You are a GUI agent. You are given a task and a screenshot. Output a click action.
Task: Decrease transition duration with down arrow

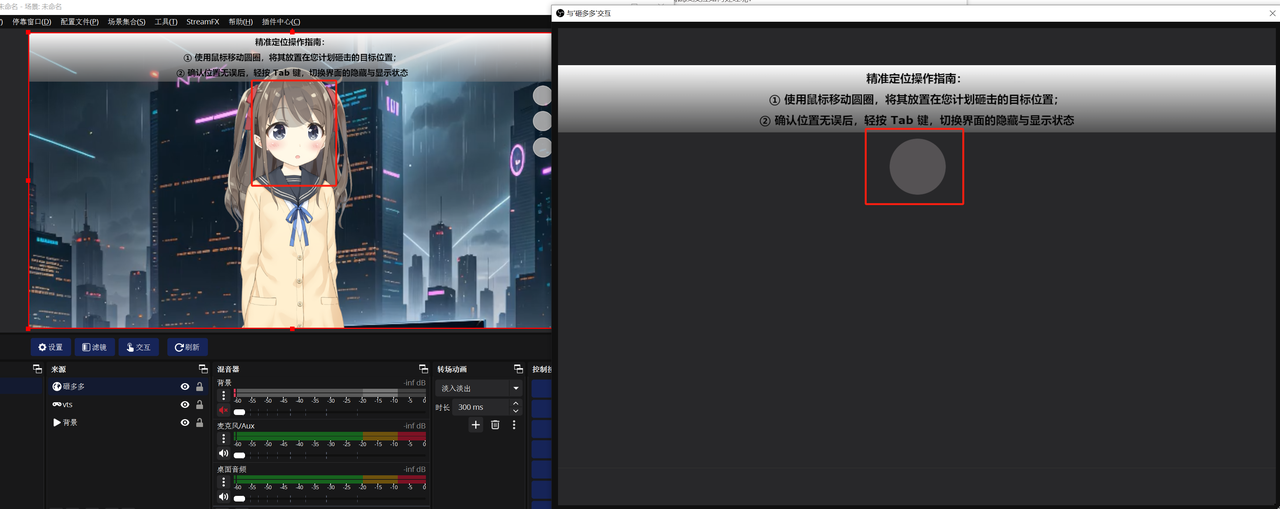tap(516, 411)
